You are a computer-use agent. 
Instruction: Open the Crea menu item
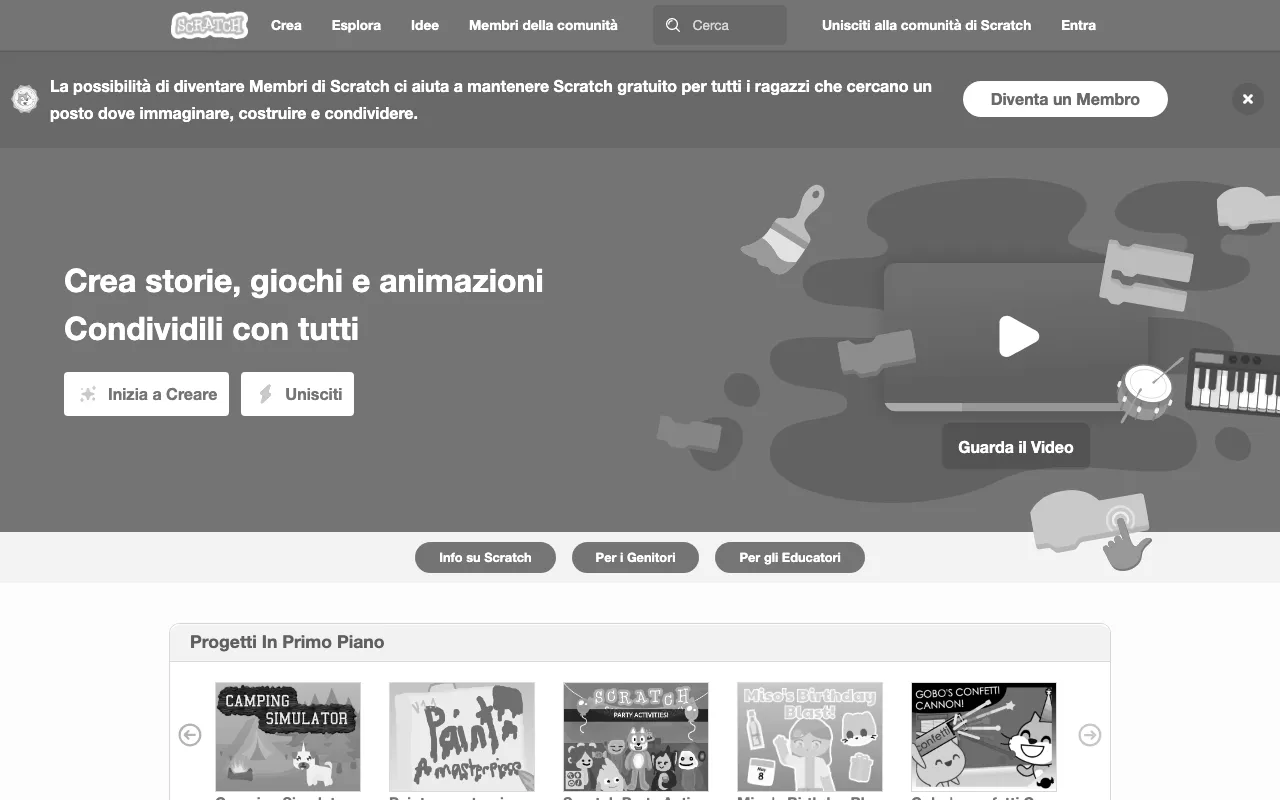pyautogui.click(x=286, y=25)
